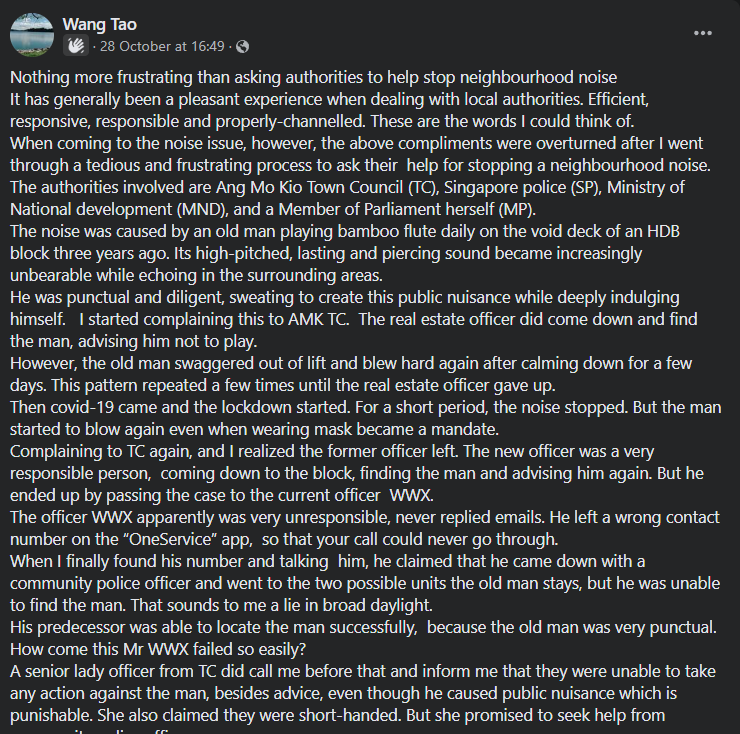Screen dimensions: 740x734
Task: Click the words 'National development (MND)'
Action: 118,210
